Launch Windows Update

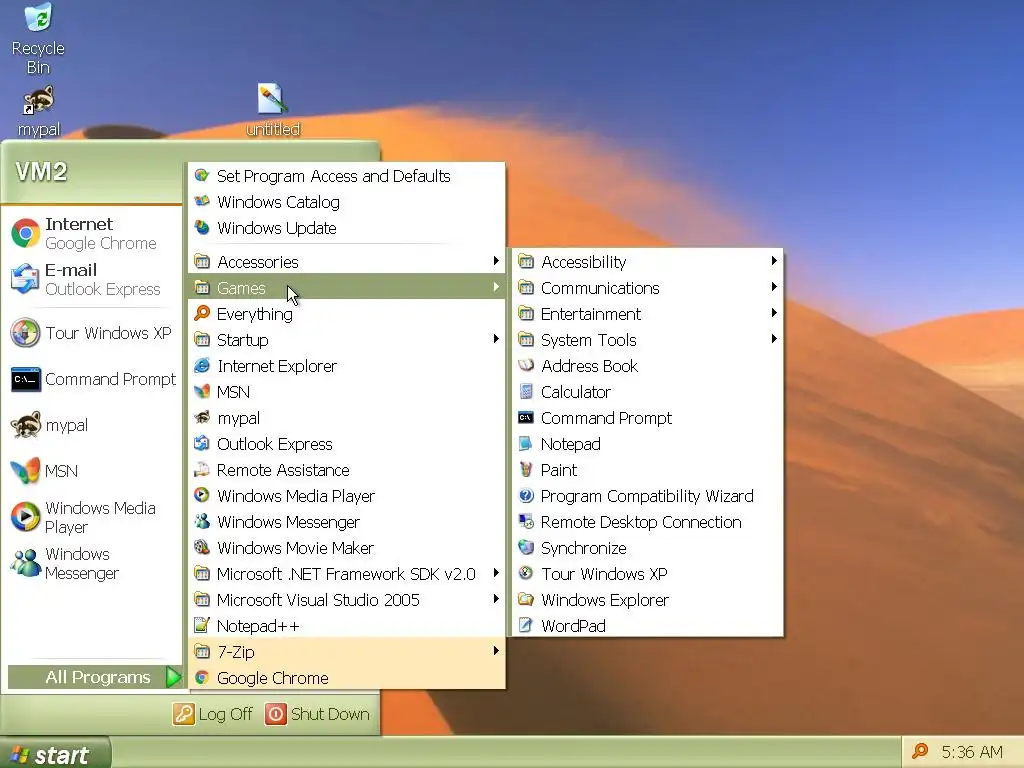(347, 228)
